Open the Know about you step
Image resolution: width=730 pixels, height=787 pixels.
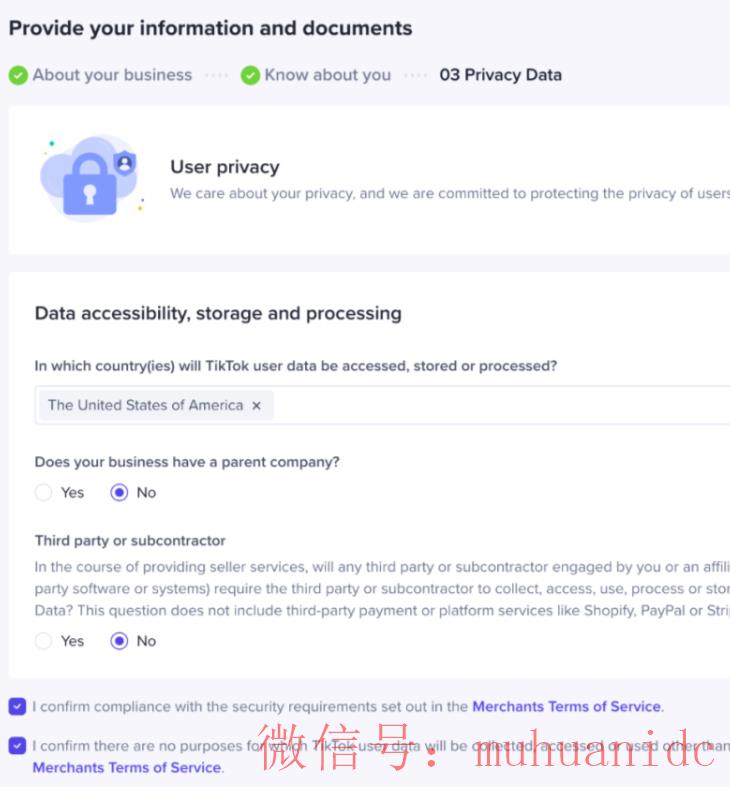coord(327,75)
